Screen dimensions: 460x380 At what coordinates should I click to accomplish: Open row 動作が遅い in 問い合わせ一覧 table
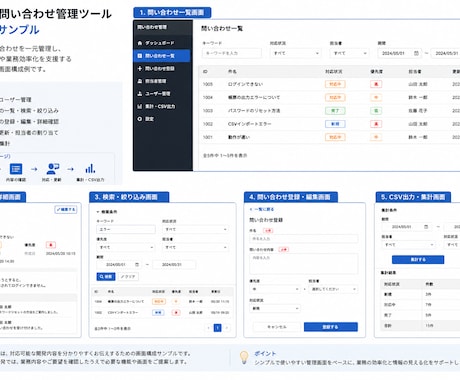pos(329,137)
